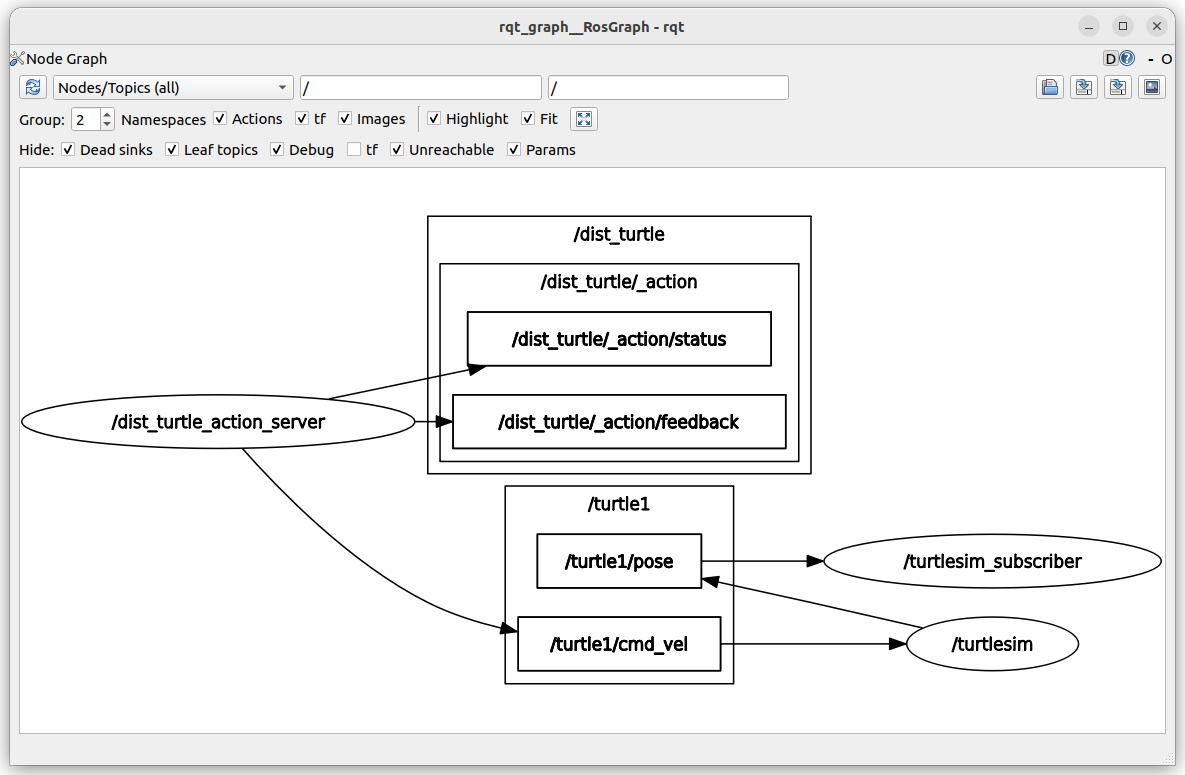Viewport: 1185px width, 775px height.
Task: Open the plugin help question-mark icon
Action: [1127, 58]
